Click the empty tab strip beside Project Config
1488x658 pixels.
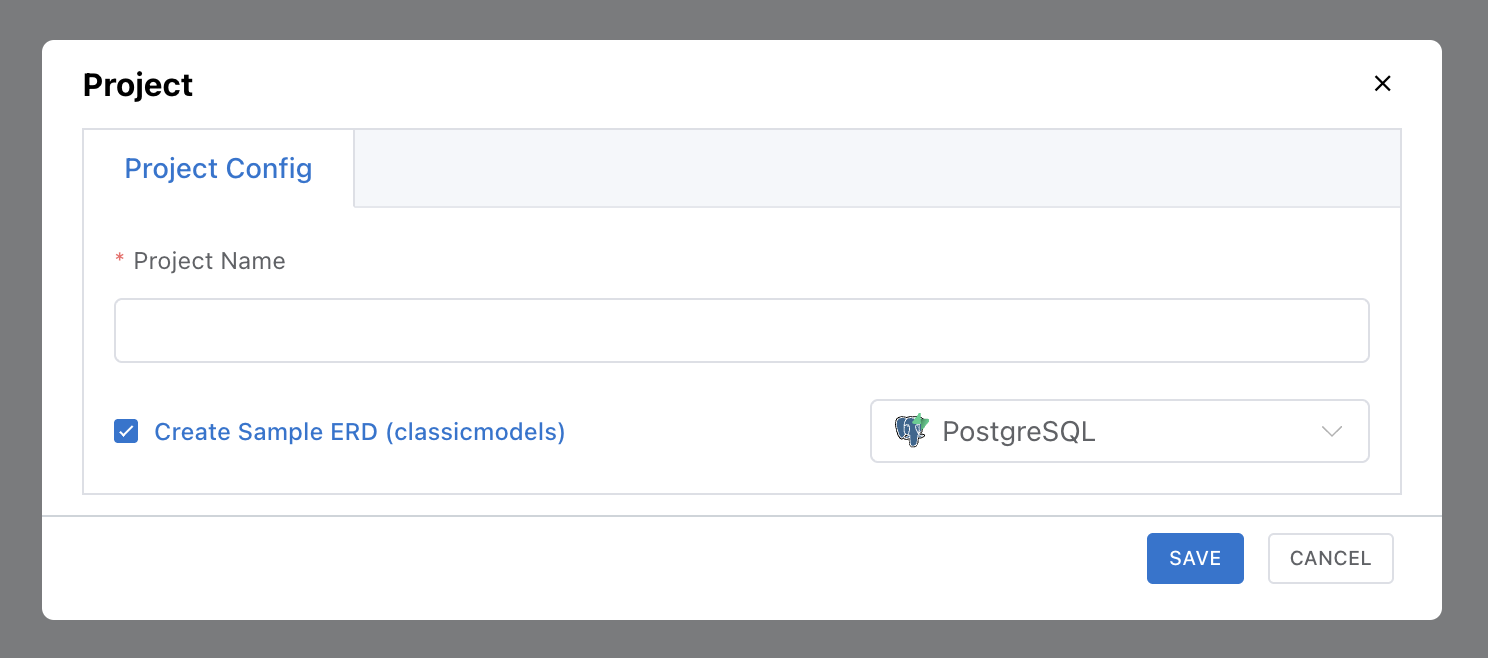coord(877,168)
